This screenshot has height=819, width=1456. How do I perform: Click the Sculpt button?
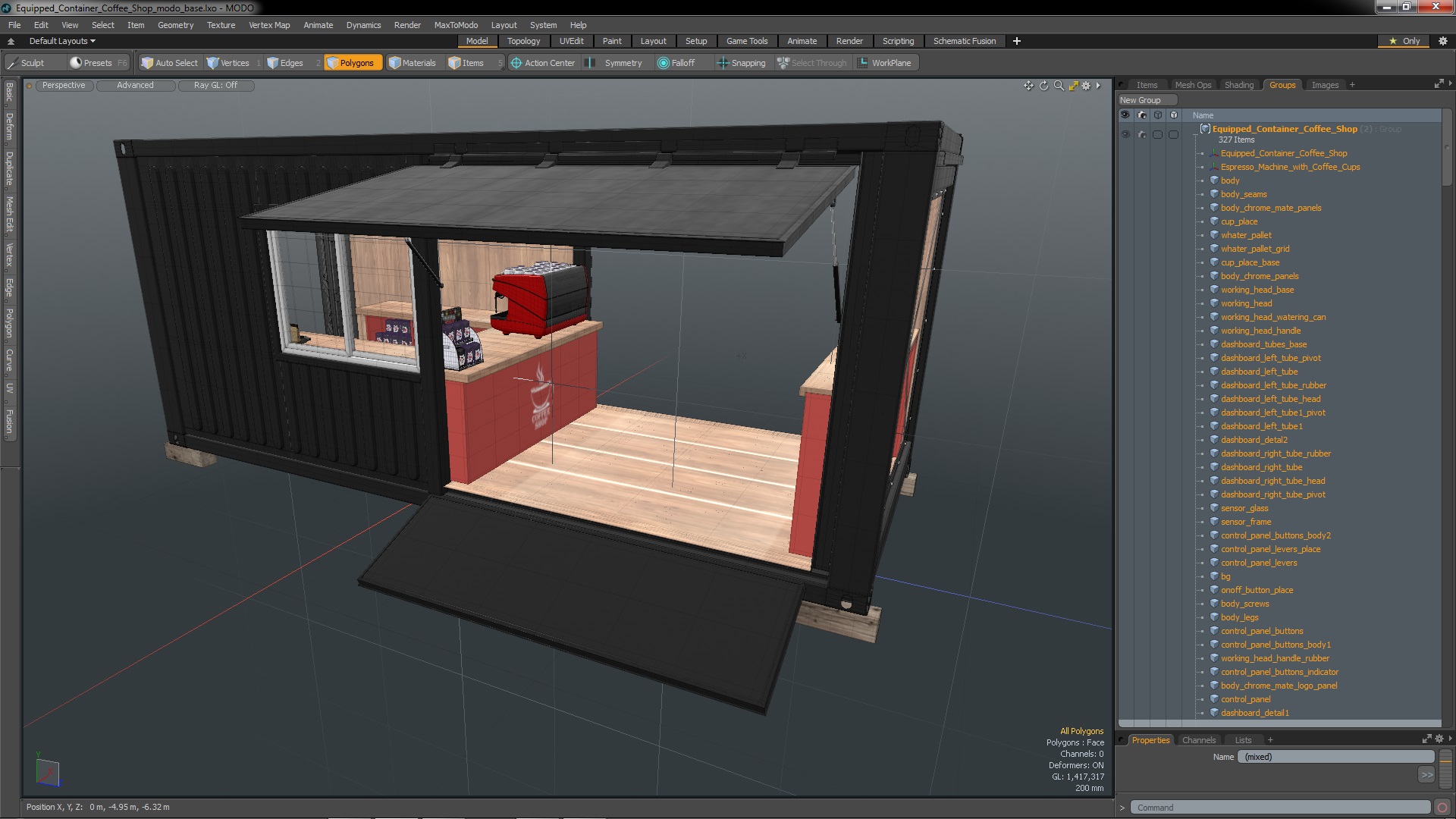click(32, 63)
